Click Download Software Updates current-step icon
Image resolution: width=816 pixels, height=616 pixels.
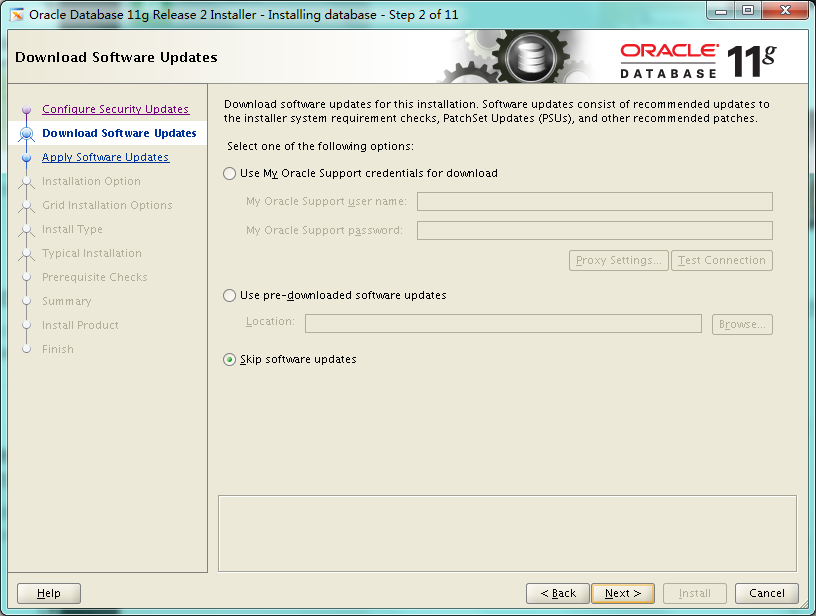[x=27, y=134]
